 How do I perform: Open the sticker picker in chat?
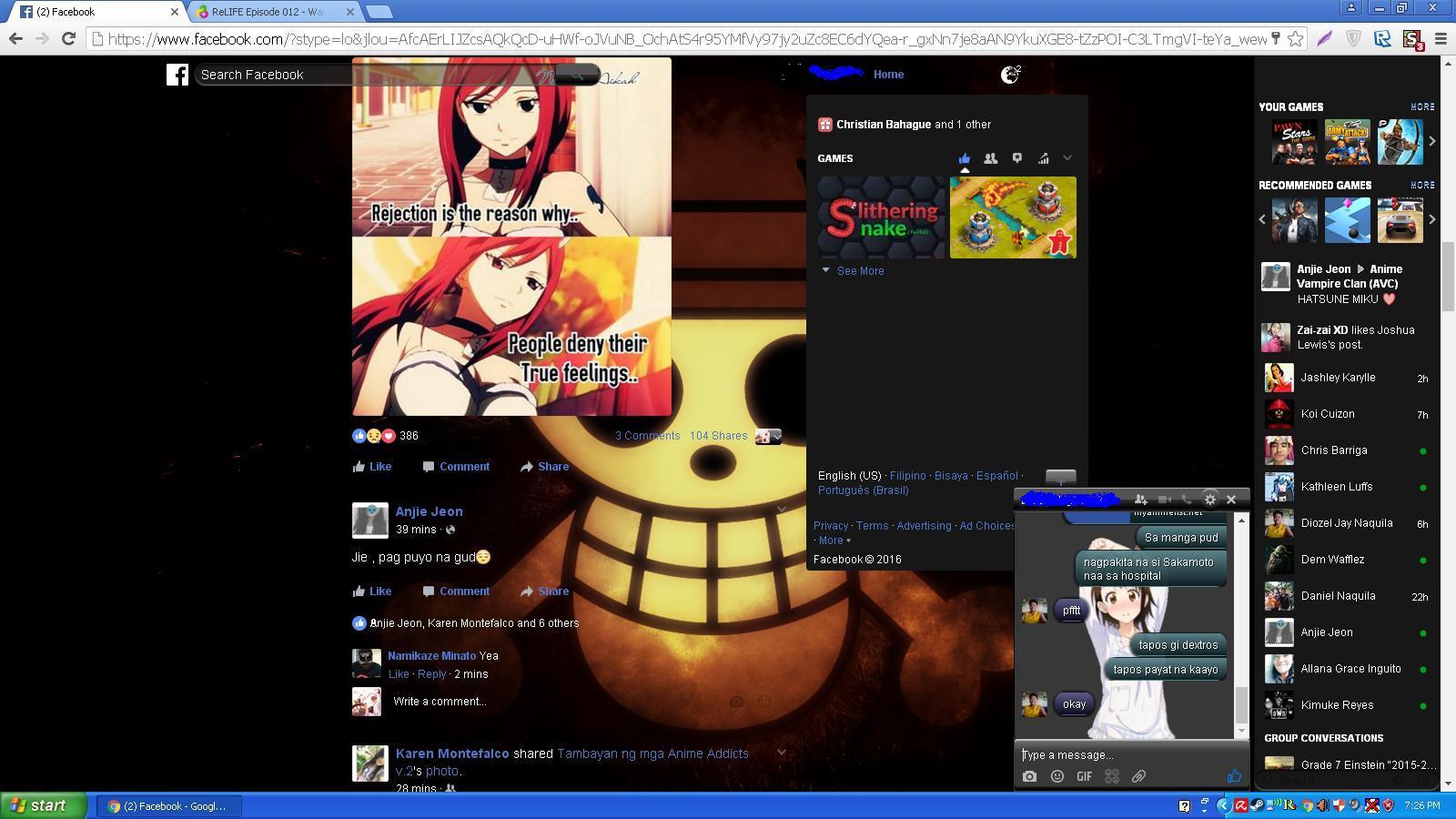[x=1112, y=776]
